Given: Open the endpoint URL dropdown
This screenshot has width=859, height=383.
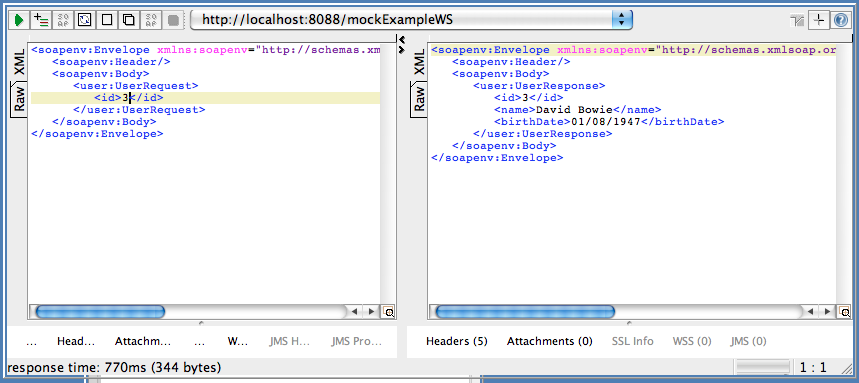Looking at the screenshot, I should [621, 20].
